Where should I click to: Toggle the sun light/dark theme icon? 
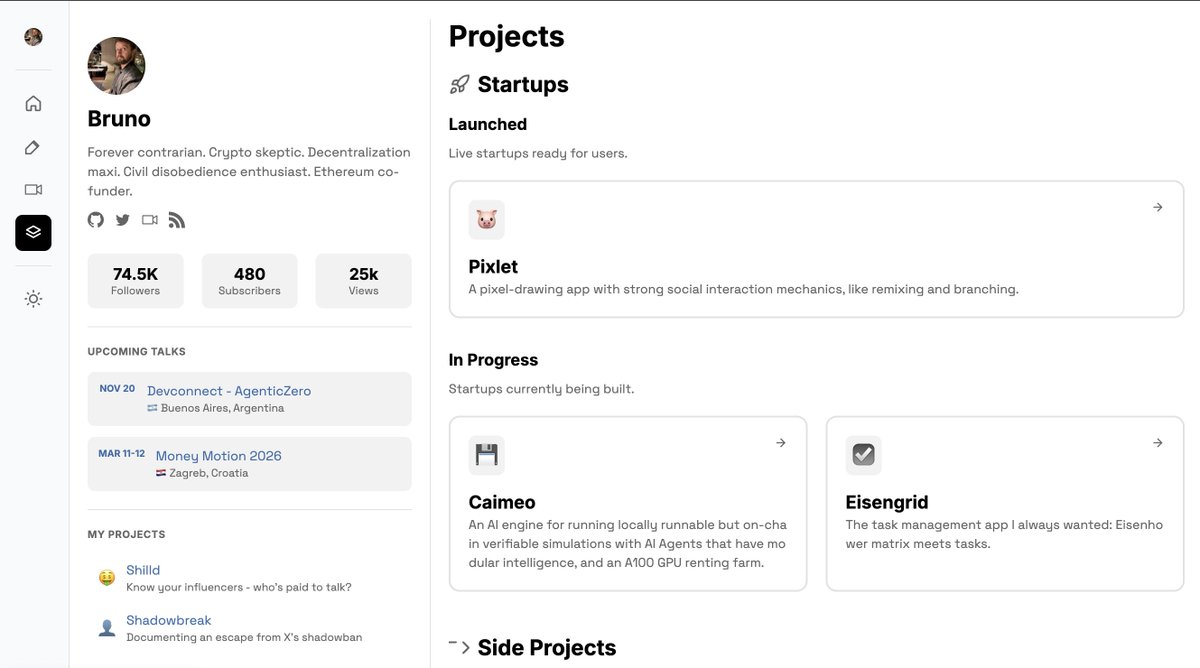pos(33,299)
